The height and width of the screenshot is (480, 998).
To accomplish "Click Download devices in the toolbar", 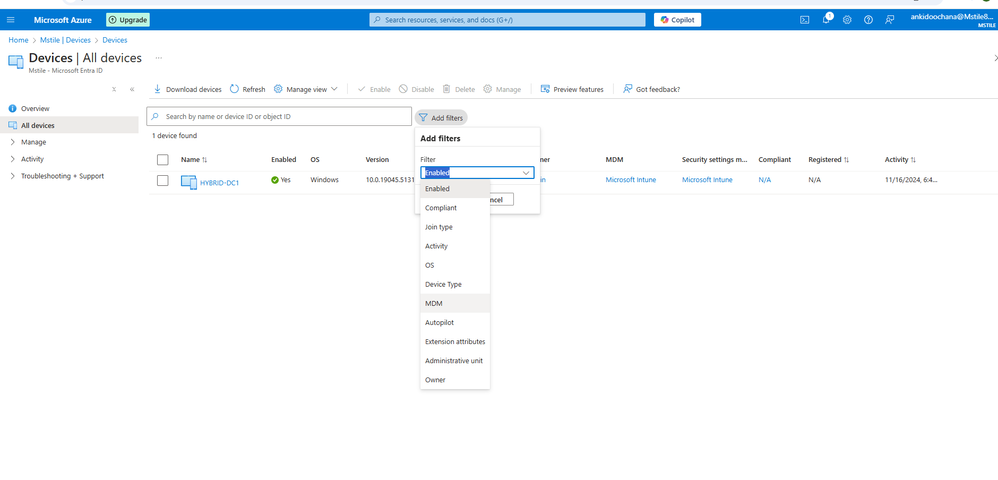I will (x=187, y=89).
